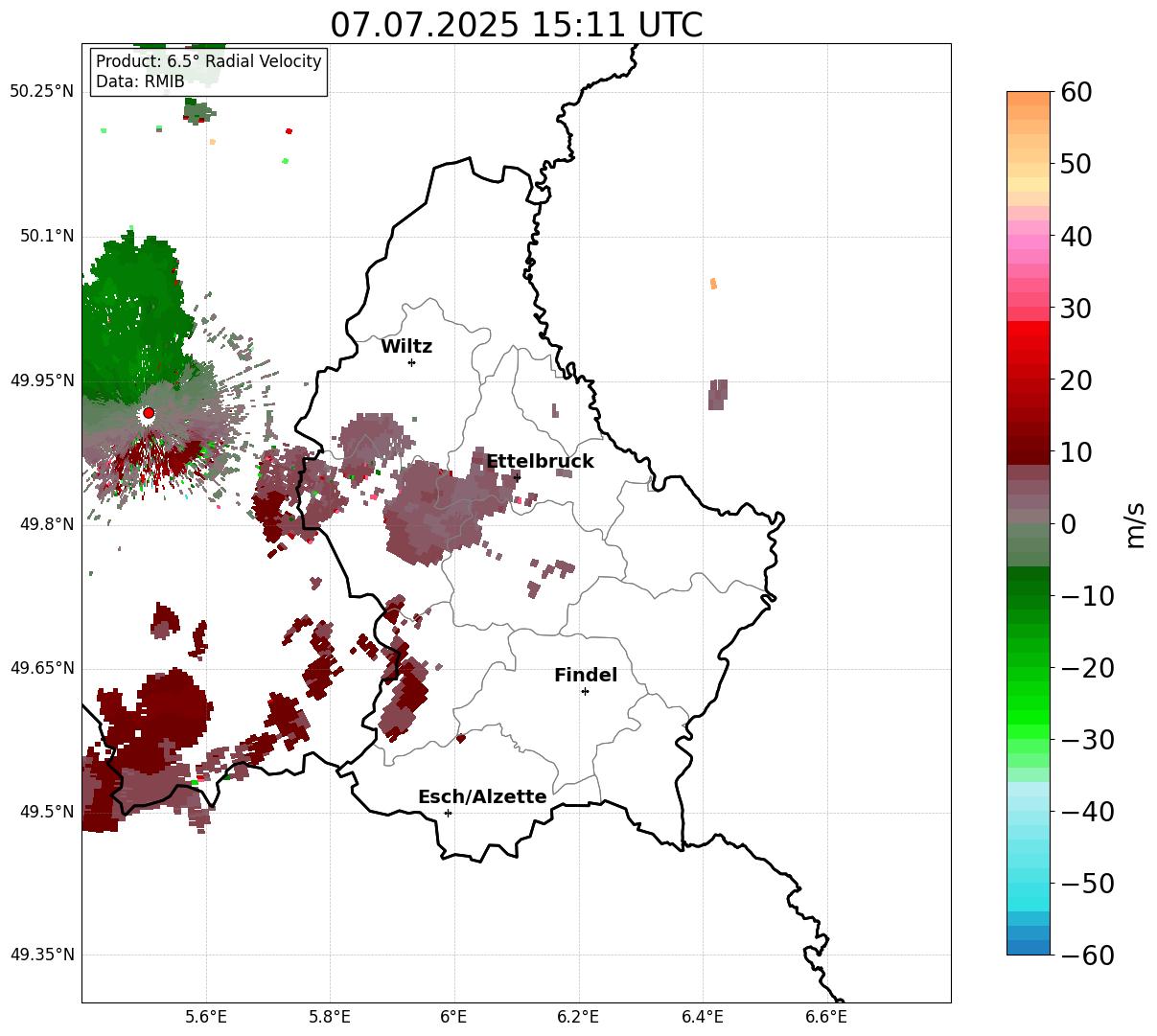1157x1036 pixels.
Task: Click the Findel station cross marker
Action: click(585, 691)
